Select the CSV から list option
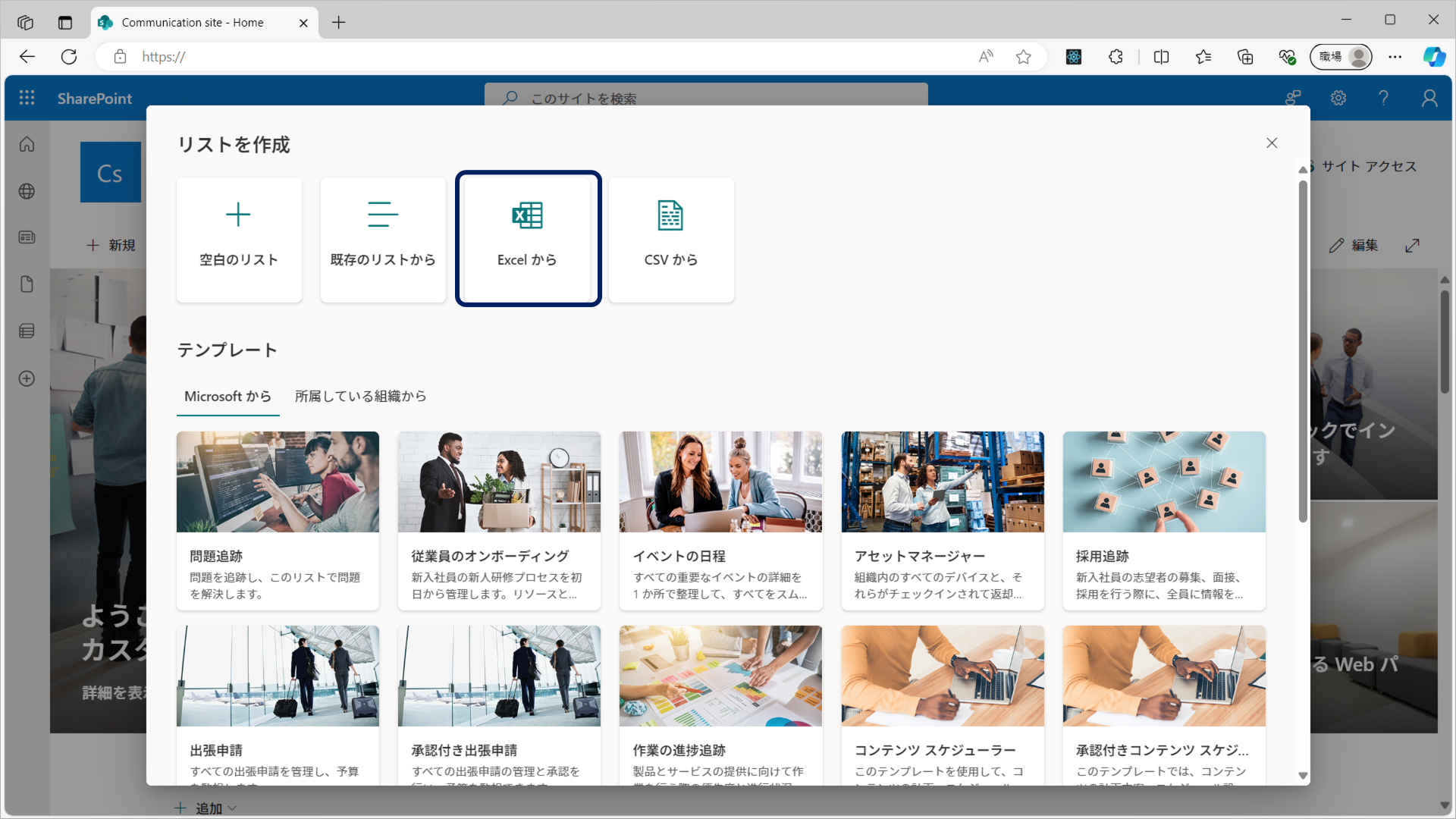1456x819 pixels. click(671, 239)
